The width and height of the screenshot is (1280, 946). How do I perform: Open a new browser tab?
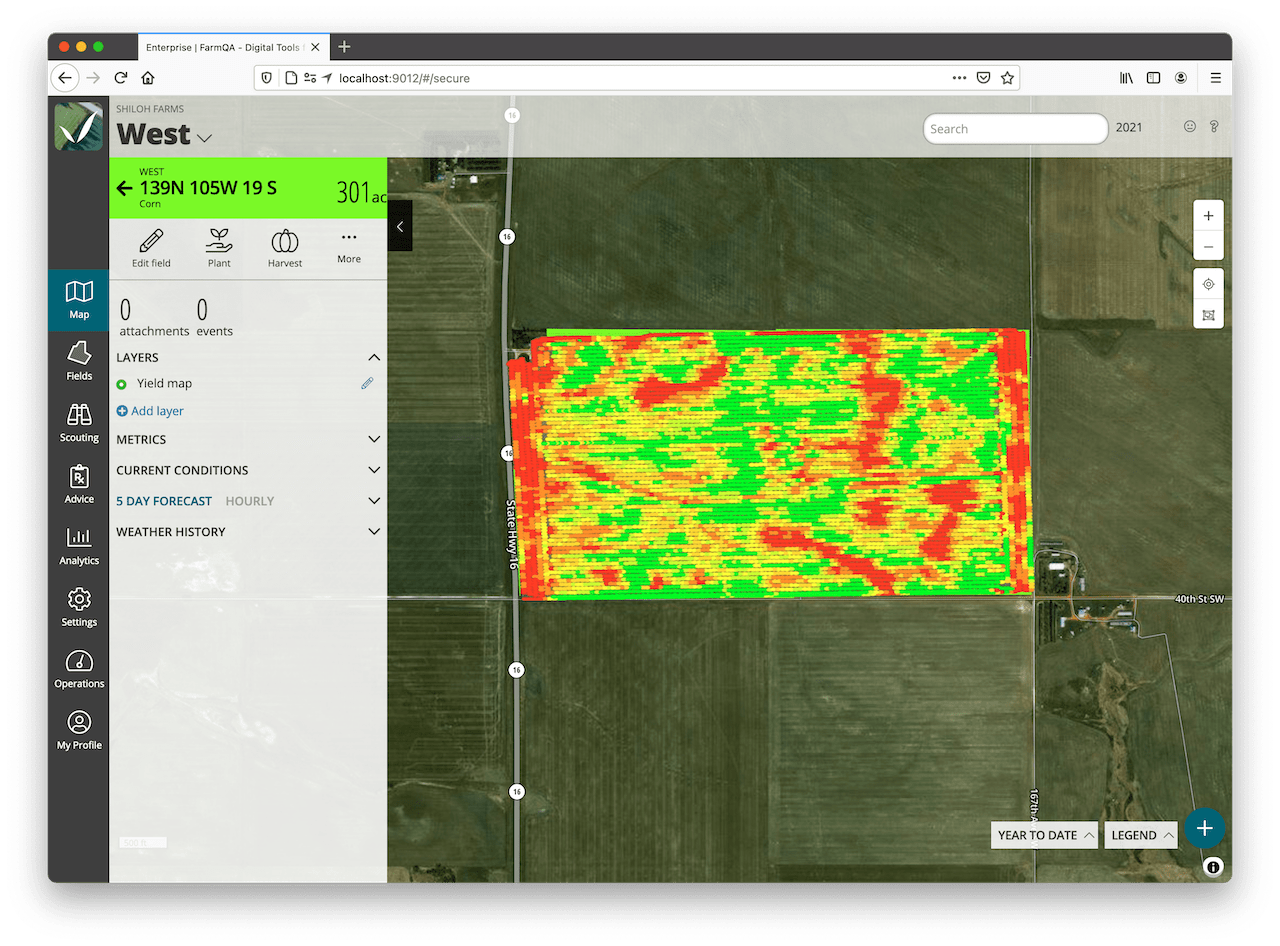click(x=344, y=47)
